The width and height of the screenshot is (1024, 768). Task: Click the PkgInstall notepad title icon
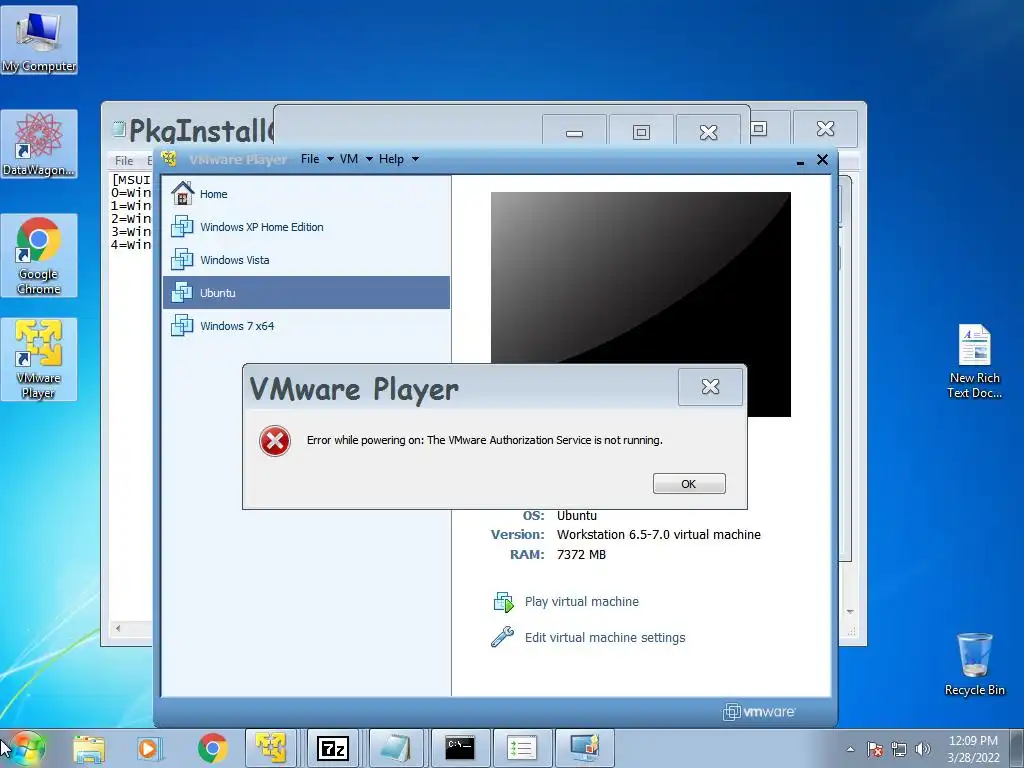119,129
